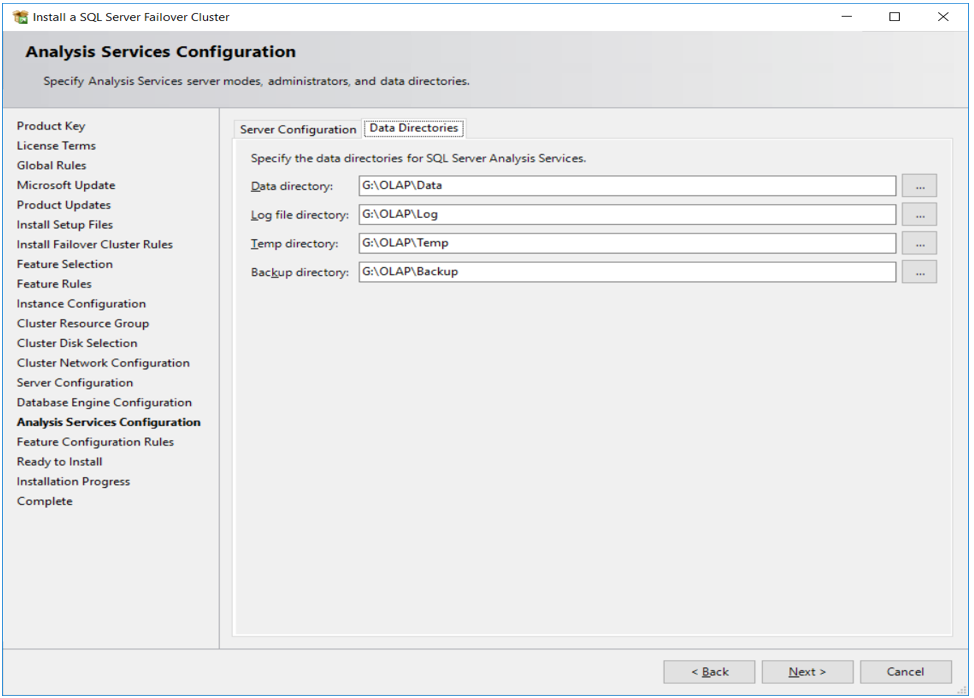The width and height of the screenshot is (974, 698).
Task: Browse for the Log file directory
Action: (919, 214)
